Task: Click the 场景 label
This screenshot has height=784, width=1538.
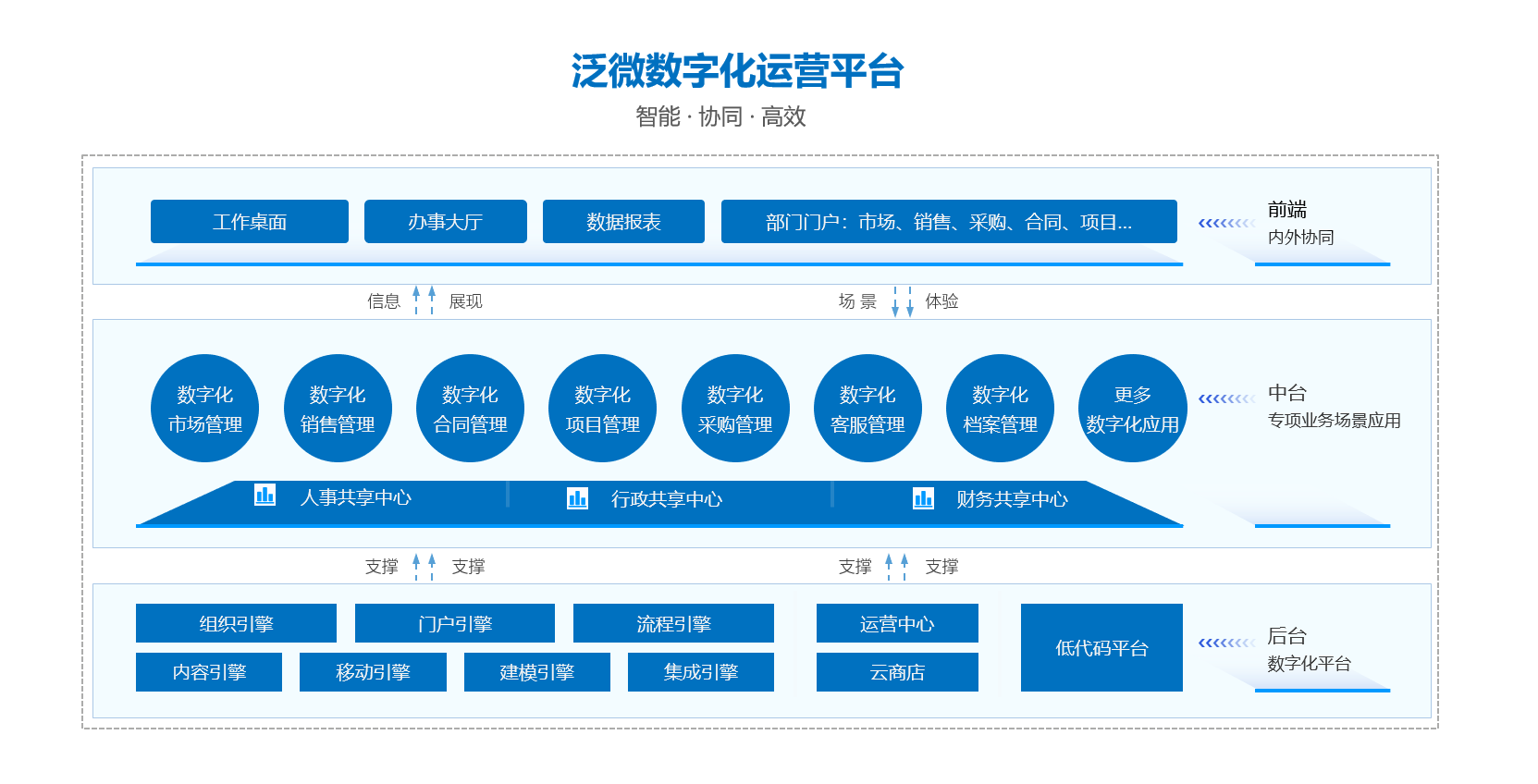Action: [857, 301]
